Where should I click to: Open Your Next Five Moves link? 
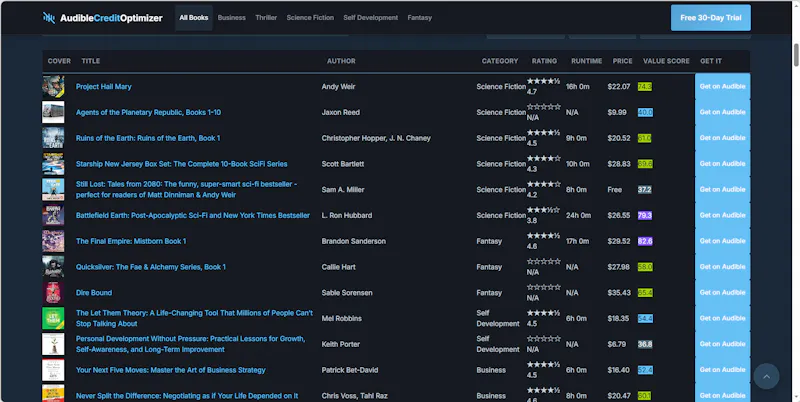coord(171,370)
